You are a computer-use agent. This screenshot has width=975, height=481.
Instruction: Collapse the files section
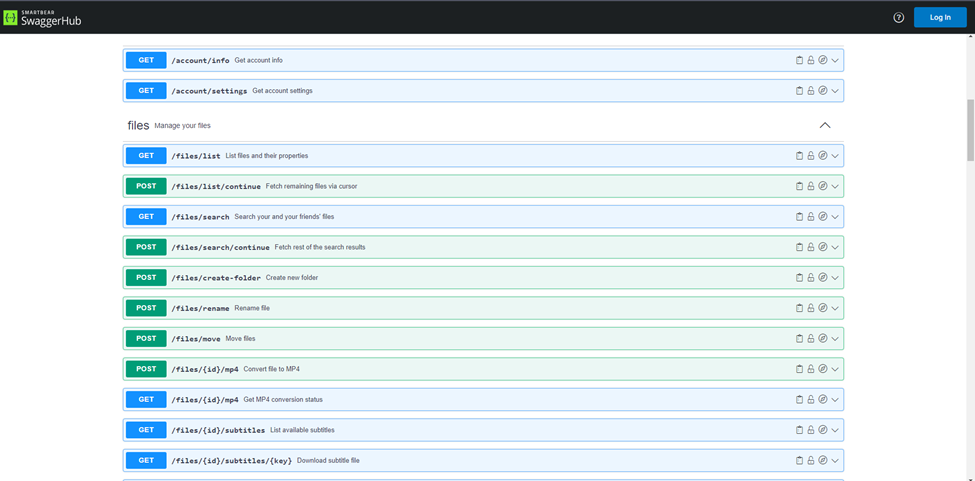825,126
